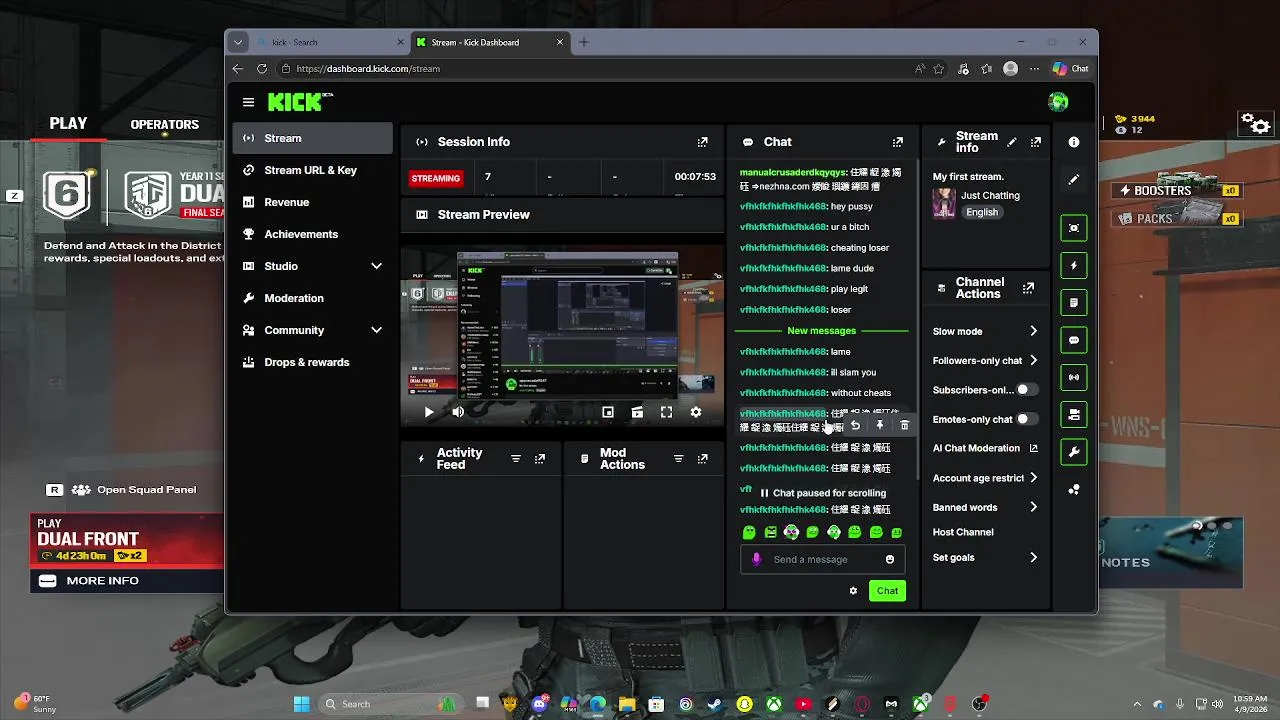Play the stream preview
Screen dimensions: 1280x720
pos(429,412)
